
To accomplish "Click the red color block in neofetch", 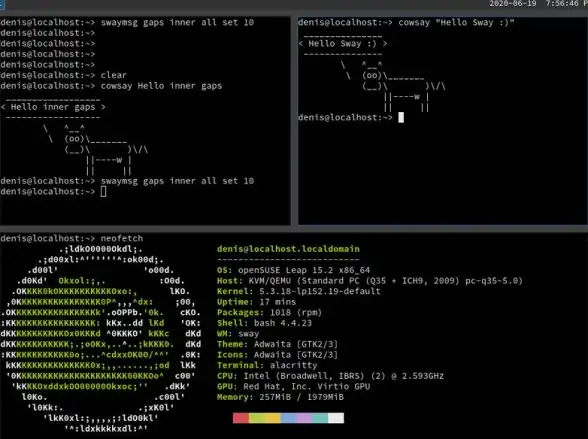I will [x=241, y=418].
